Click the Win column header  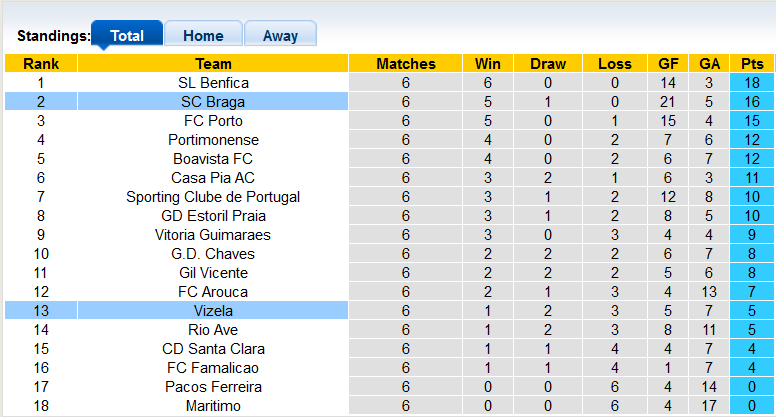pos(488,64)
